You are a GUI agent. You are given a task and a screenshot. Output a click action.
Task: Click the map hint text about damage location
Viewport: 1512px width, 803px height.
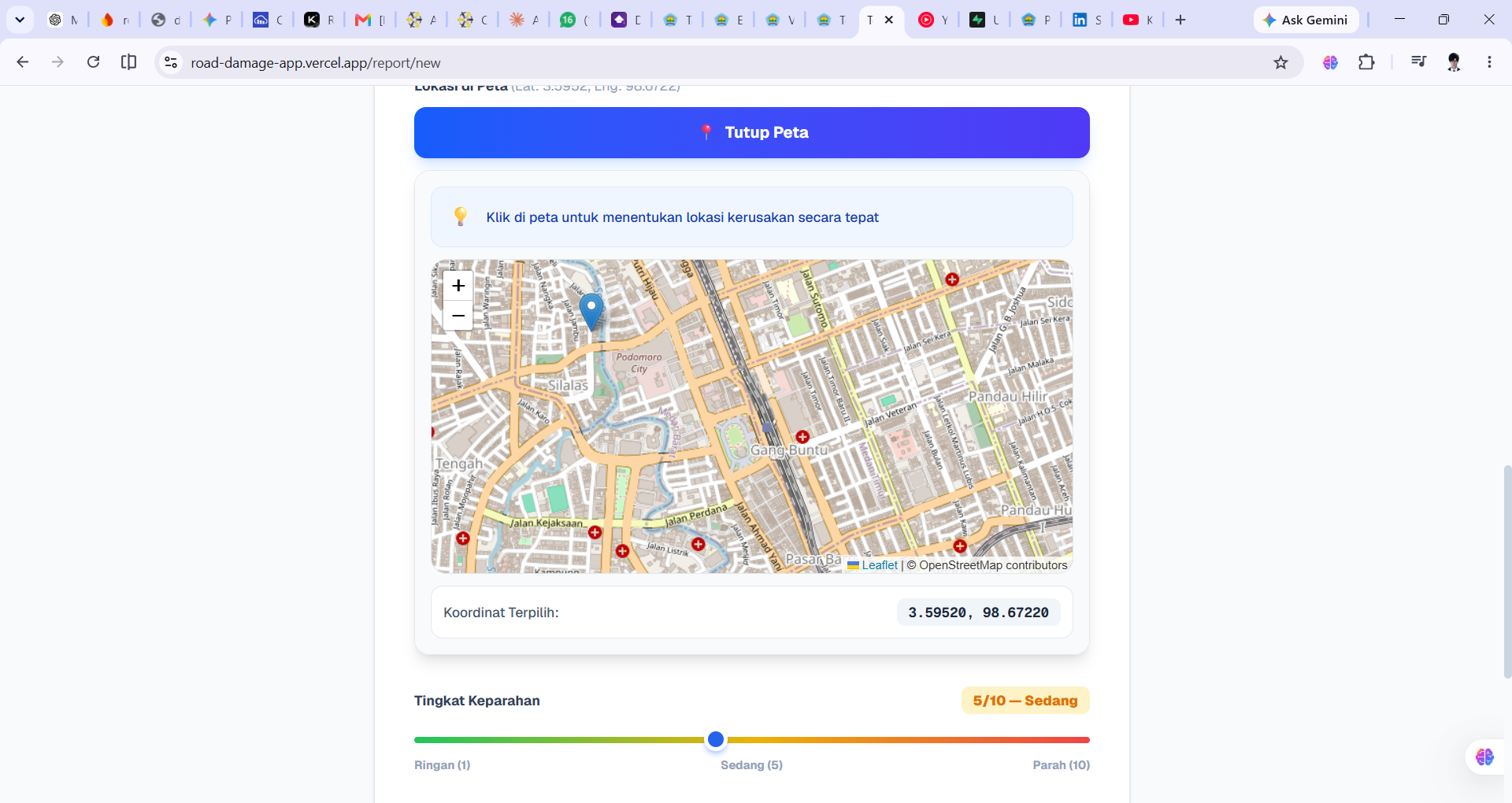(682, 217)
